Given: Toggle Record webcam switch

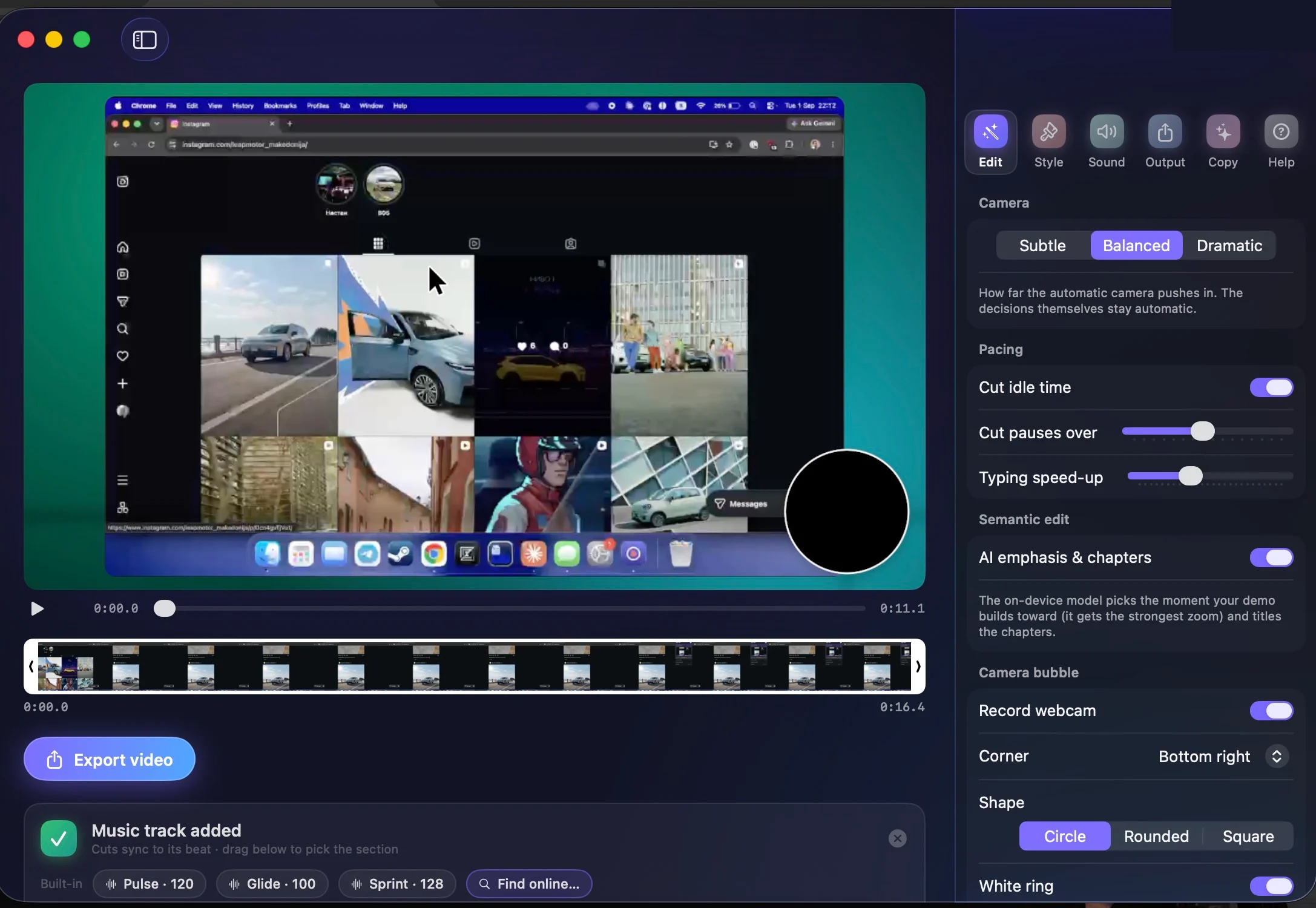Looking at the screenshot, I should 1271,711.
